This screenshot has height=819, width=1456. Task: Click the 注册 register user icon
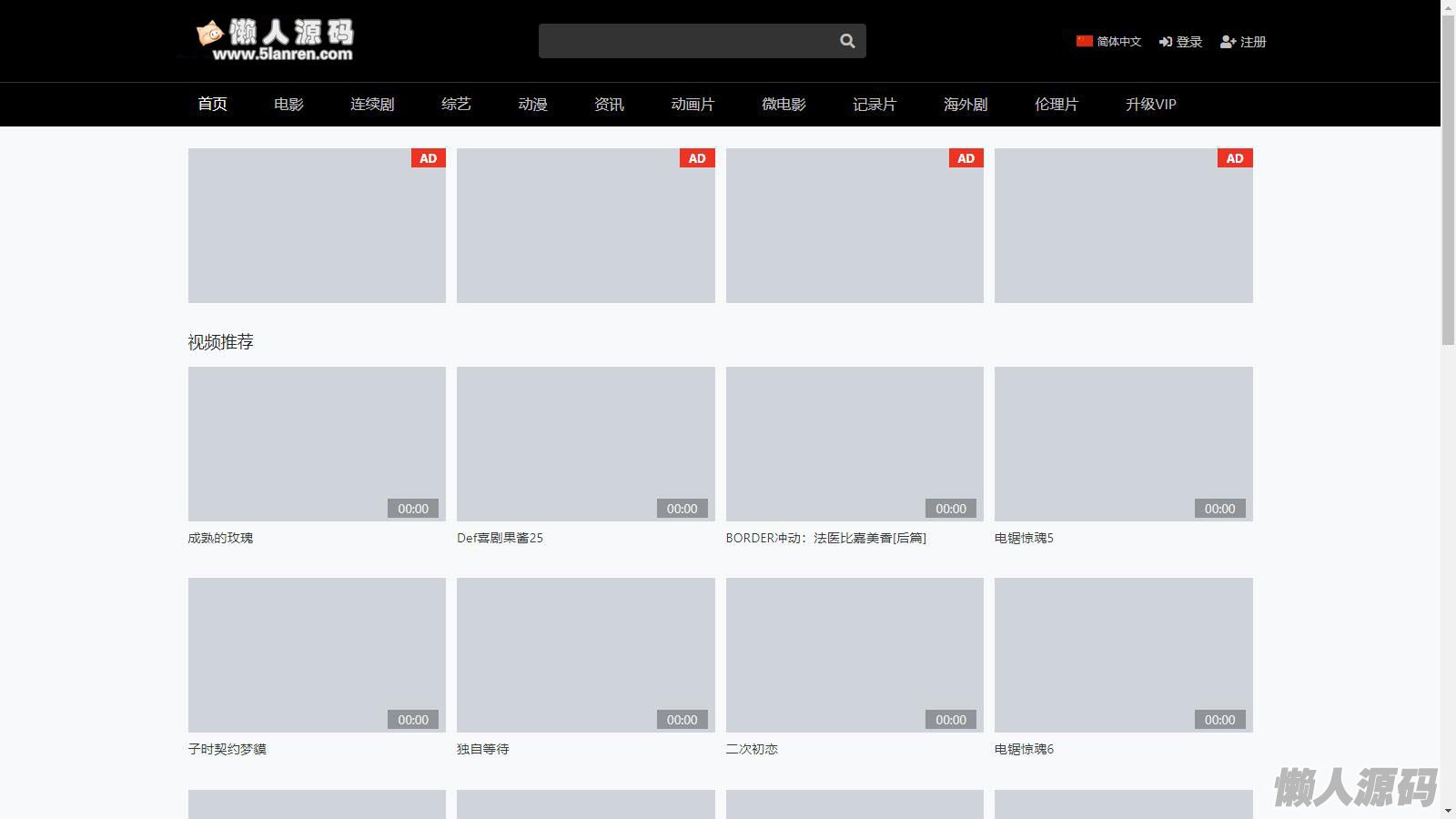click(x=1228, y=42)
